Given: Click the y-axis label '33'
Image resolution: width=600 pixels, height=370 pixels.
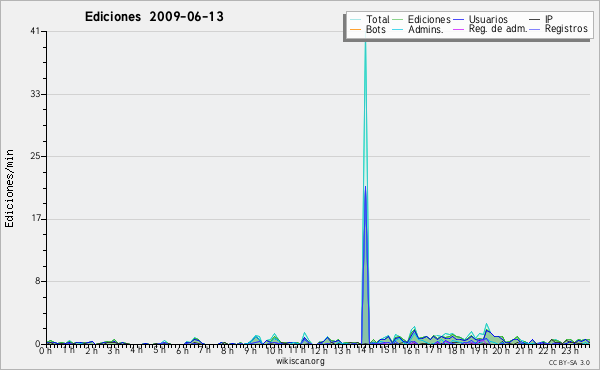Looking at the screenshot, I should [x=35, y=94].
